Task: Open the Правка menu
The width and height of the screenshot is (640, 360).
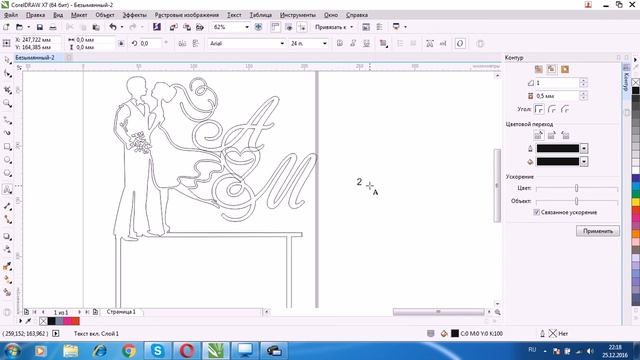Action: [35, 15]
